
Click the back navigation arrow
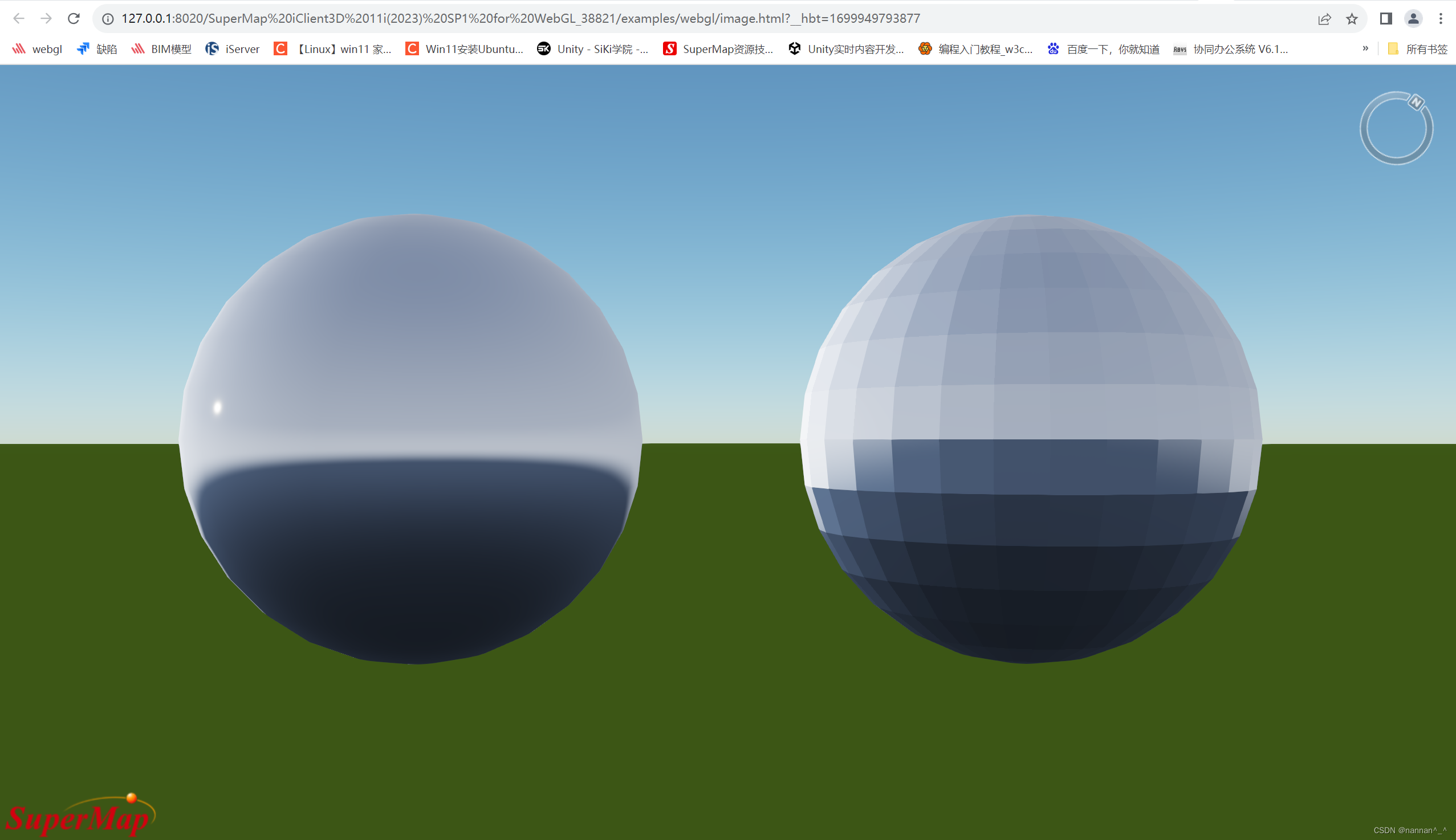18,18
